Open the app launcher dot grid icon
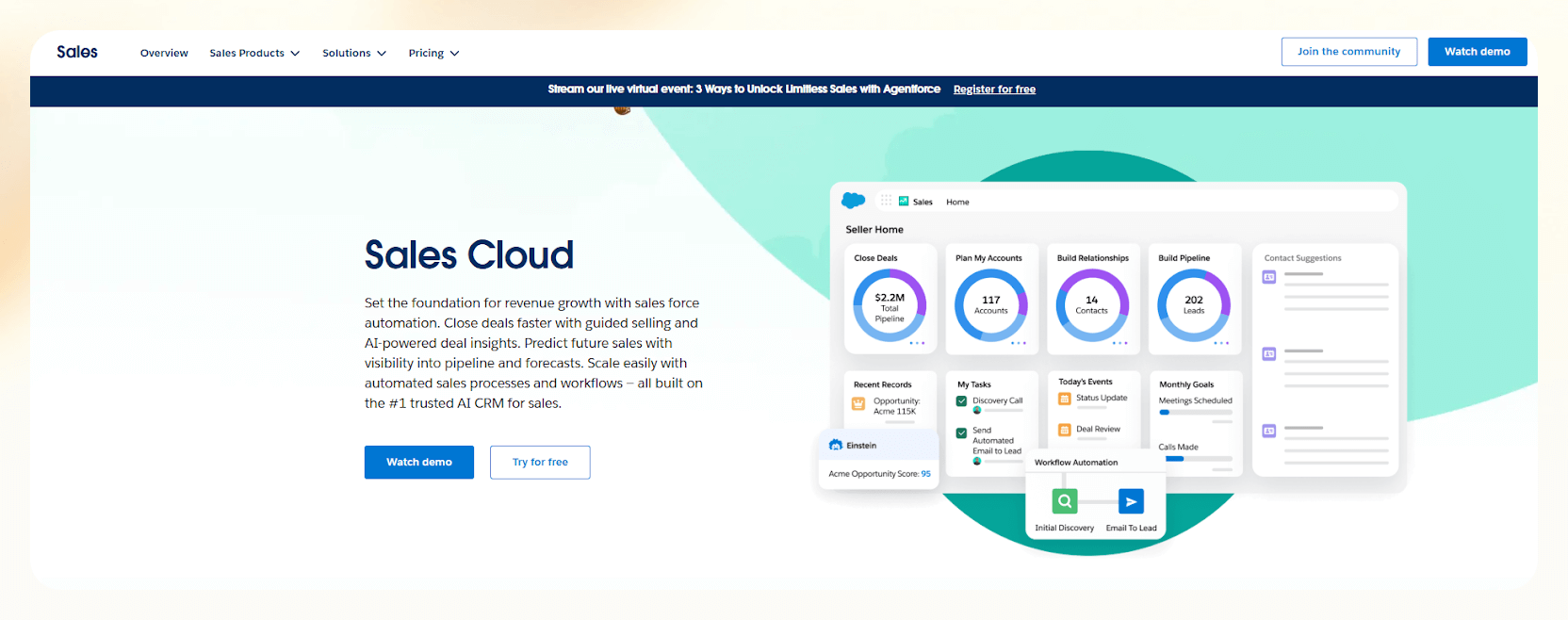The image size is (1568, 620). pyautogui.click(x=886, y=201)
